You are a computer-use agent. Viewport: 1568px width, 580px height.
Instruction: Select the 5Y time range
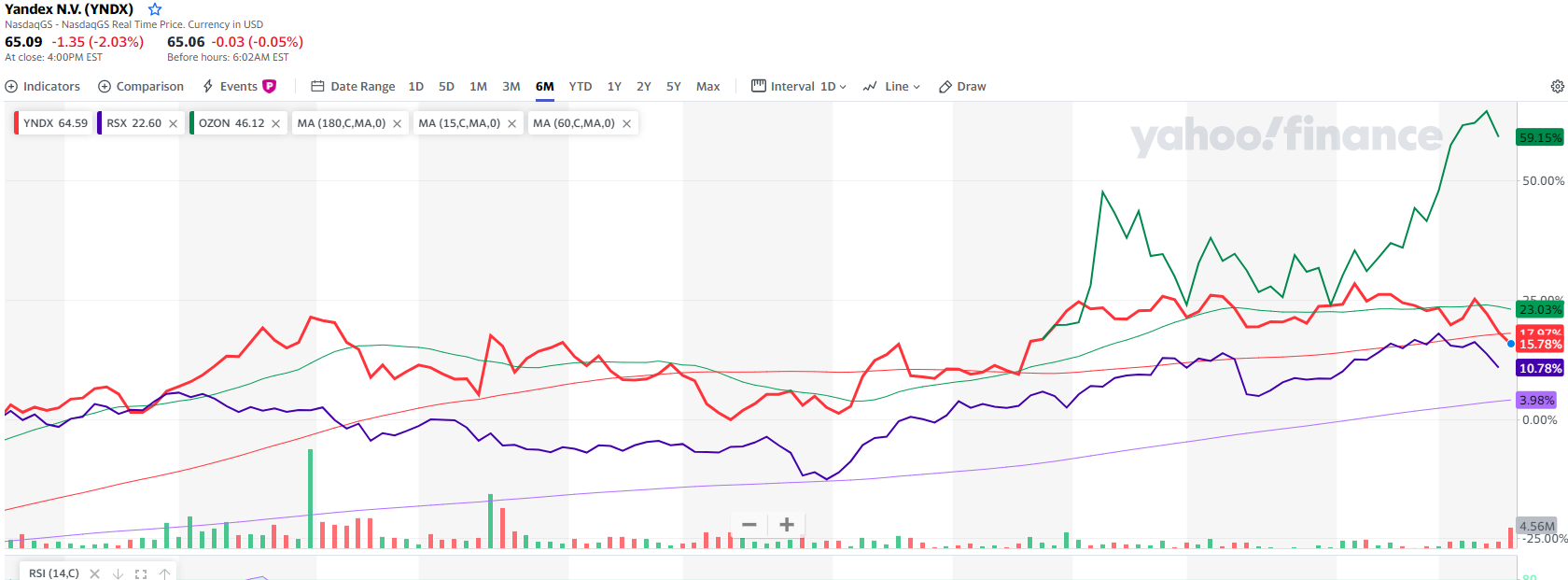(674, 86)
